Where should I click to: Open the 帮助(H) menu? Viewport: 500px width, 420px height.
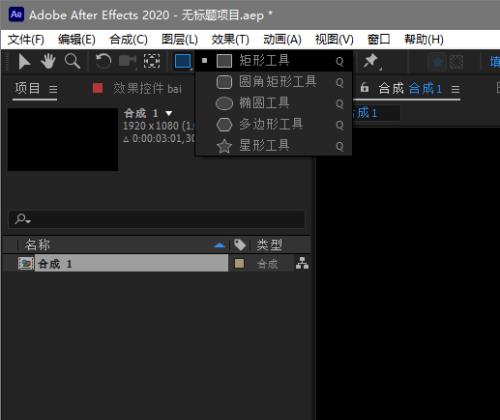pyautogui.click(x=424, y=40)
